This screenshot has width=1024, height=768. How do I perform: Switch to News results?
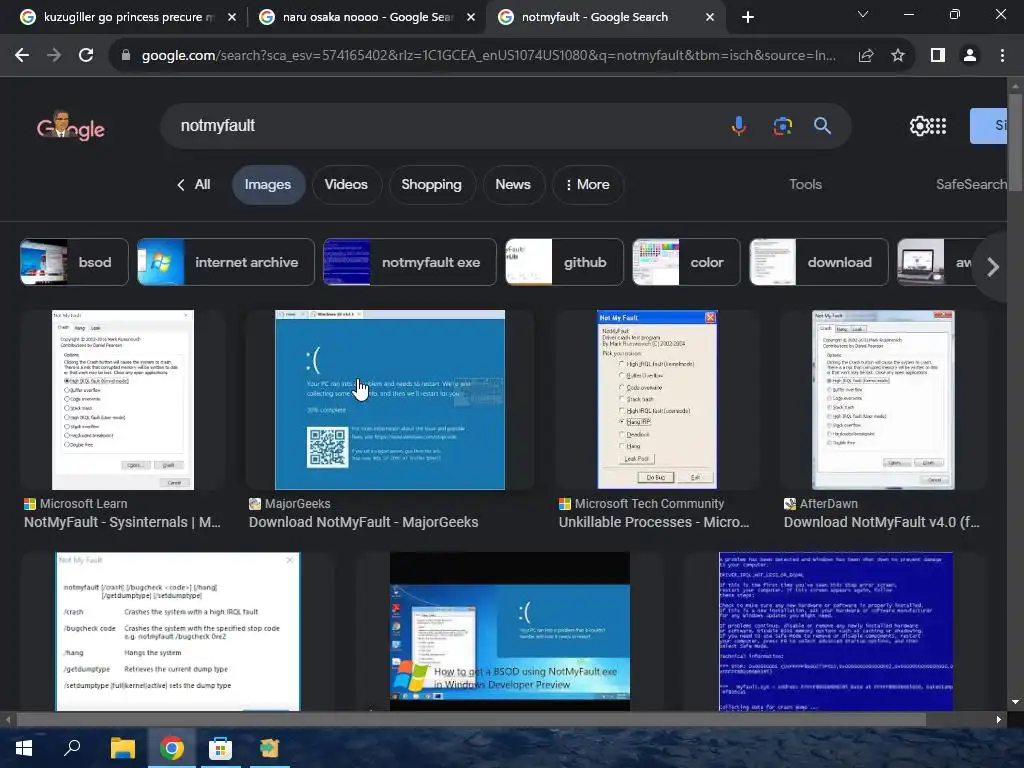click(x=513, y=185)
